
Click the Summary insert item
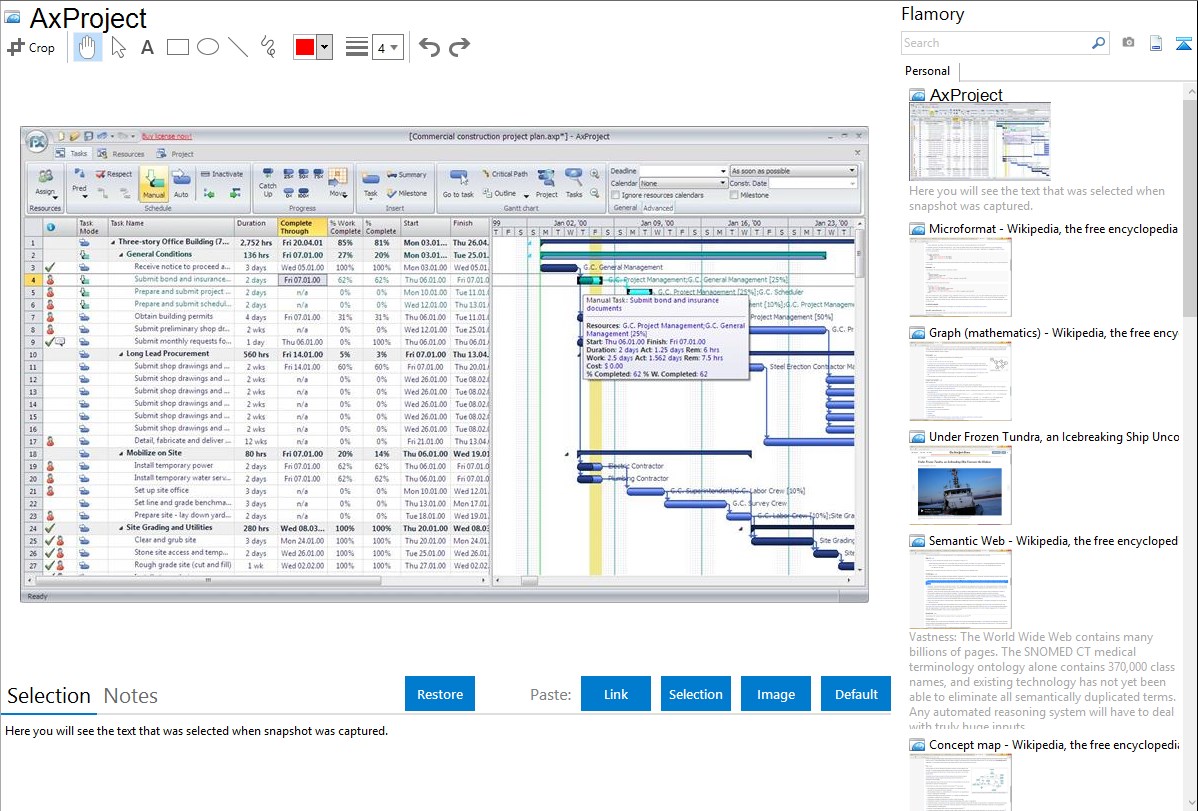point(406,174)
